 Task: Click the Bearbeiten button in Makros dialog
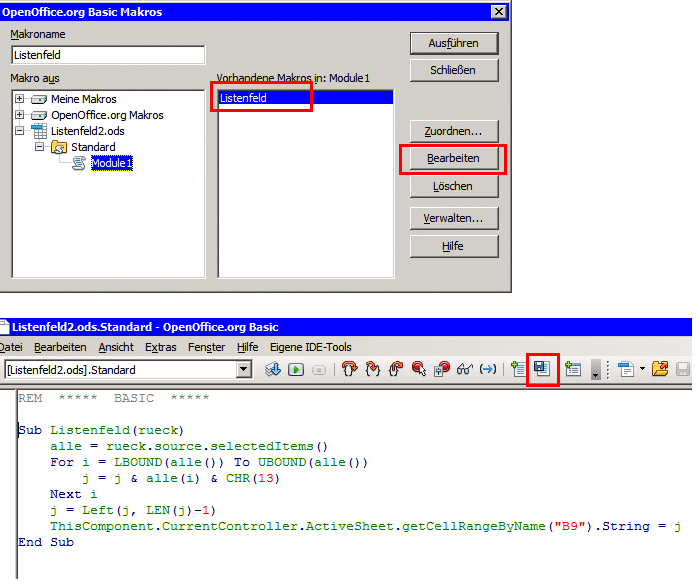pos(454,158)
